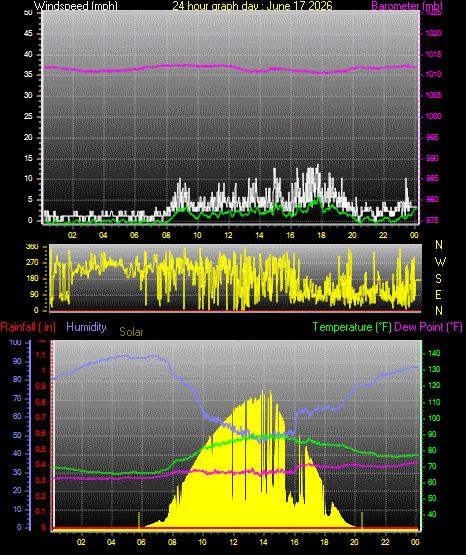
Task: Click the 1.1 value on the rainfall axis
Action: coord(41,355)
